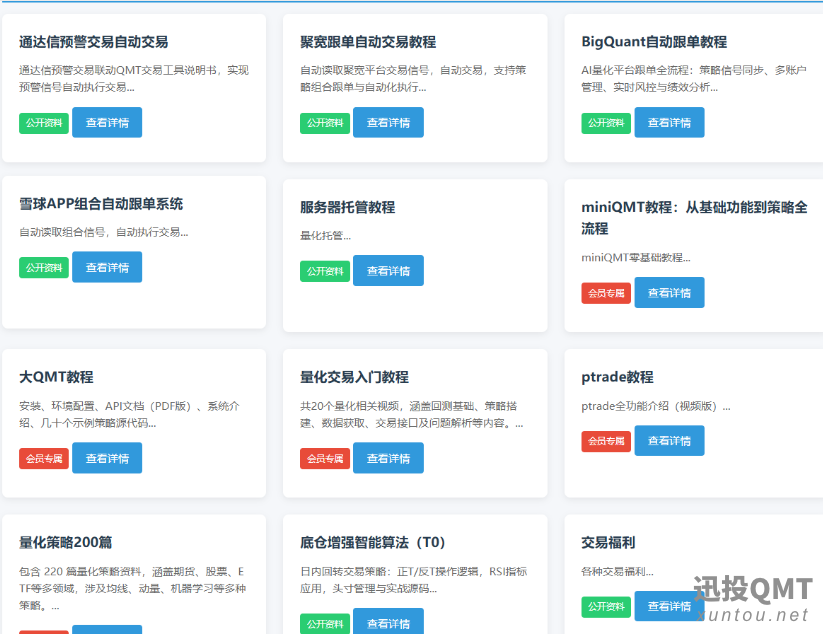Viewport: 823px width, 634px height.
Task: Open details for 通达信预警交易自动交易
Action: point(107,123)
